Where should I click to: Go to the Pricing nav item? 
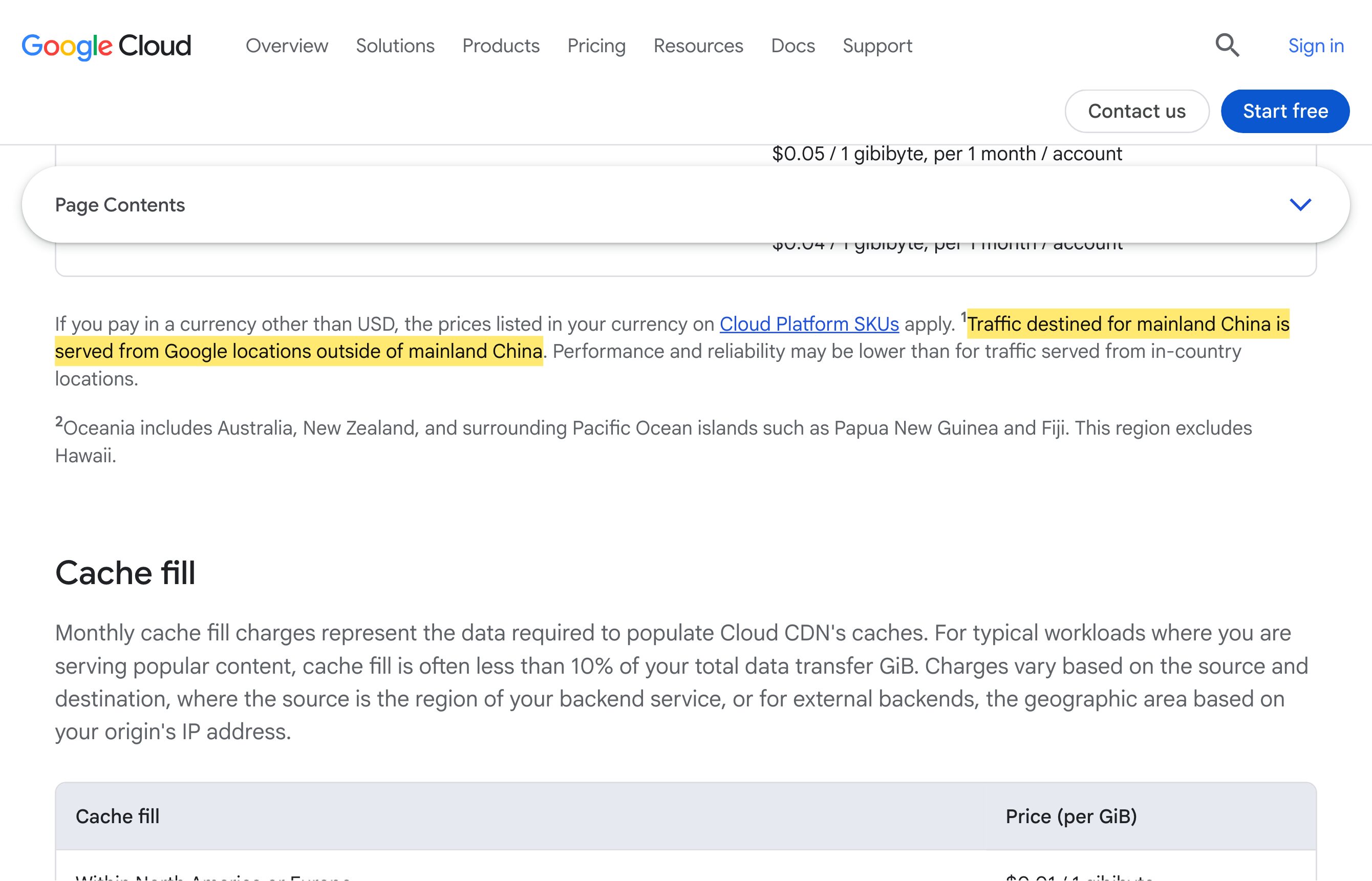coord(596,46)
